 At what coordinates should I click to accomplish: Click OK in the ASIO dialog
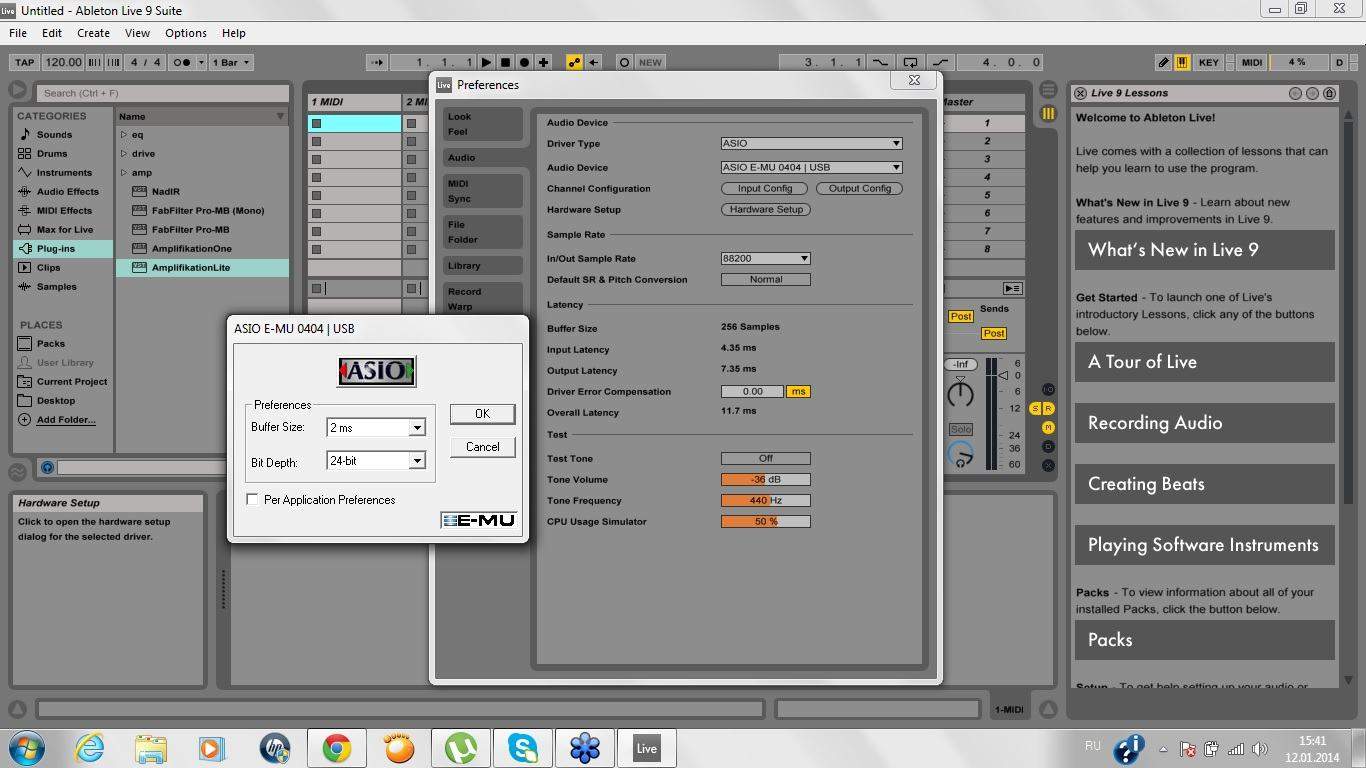482,414
